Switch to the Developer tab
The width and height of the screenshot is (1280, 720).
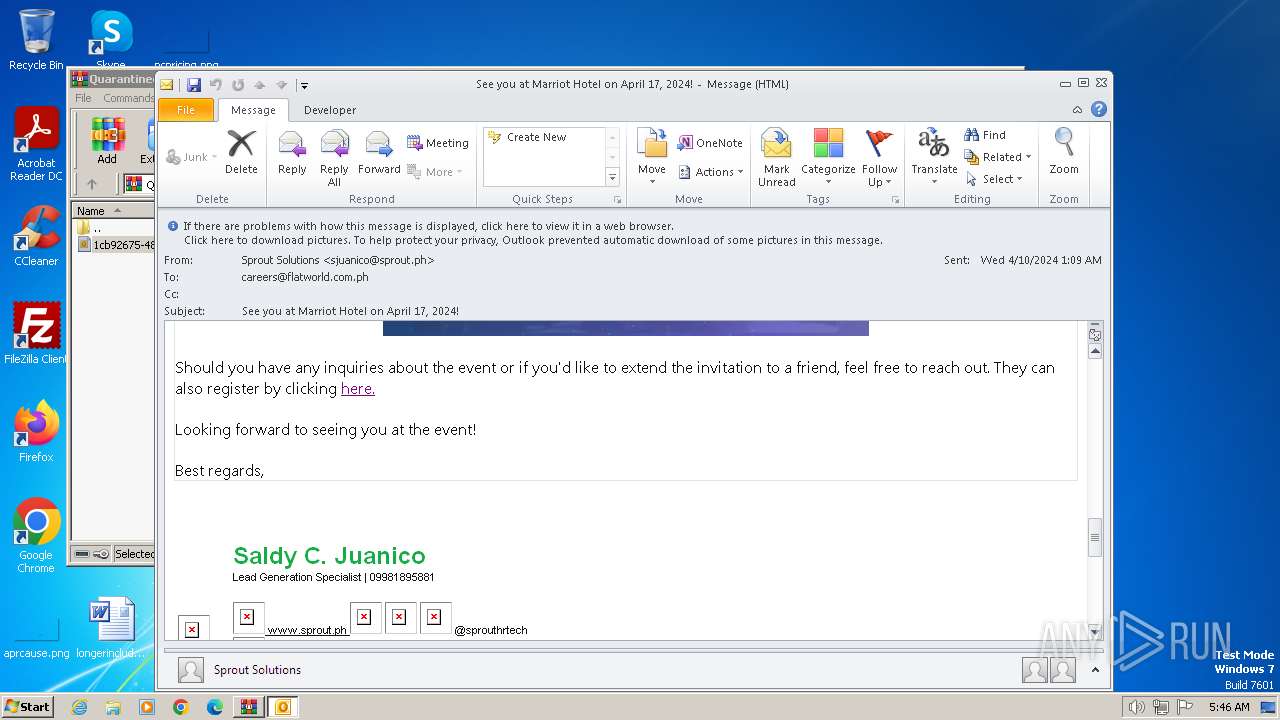point(330,110)
